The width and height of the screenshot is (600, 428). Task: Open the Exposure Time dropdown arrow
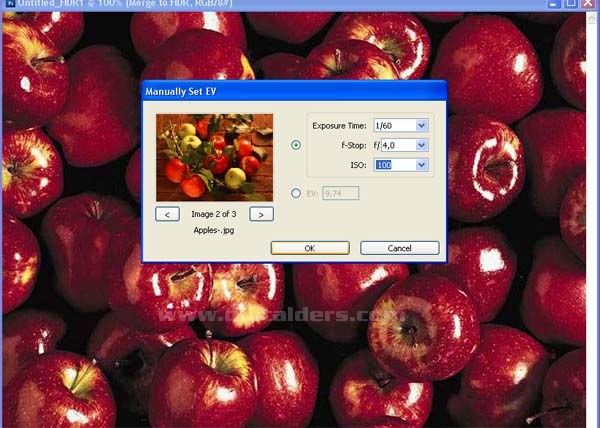(421, 125)
